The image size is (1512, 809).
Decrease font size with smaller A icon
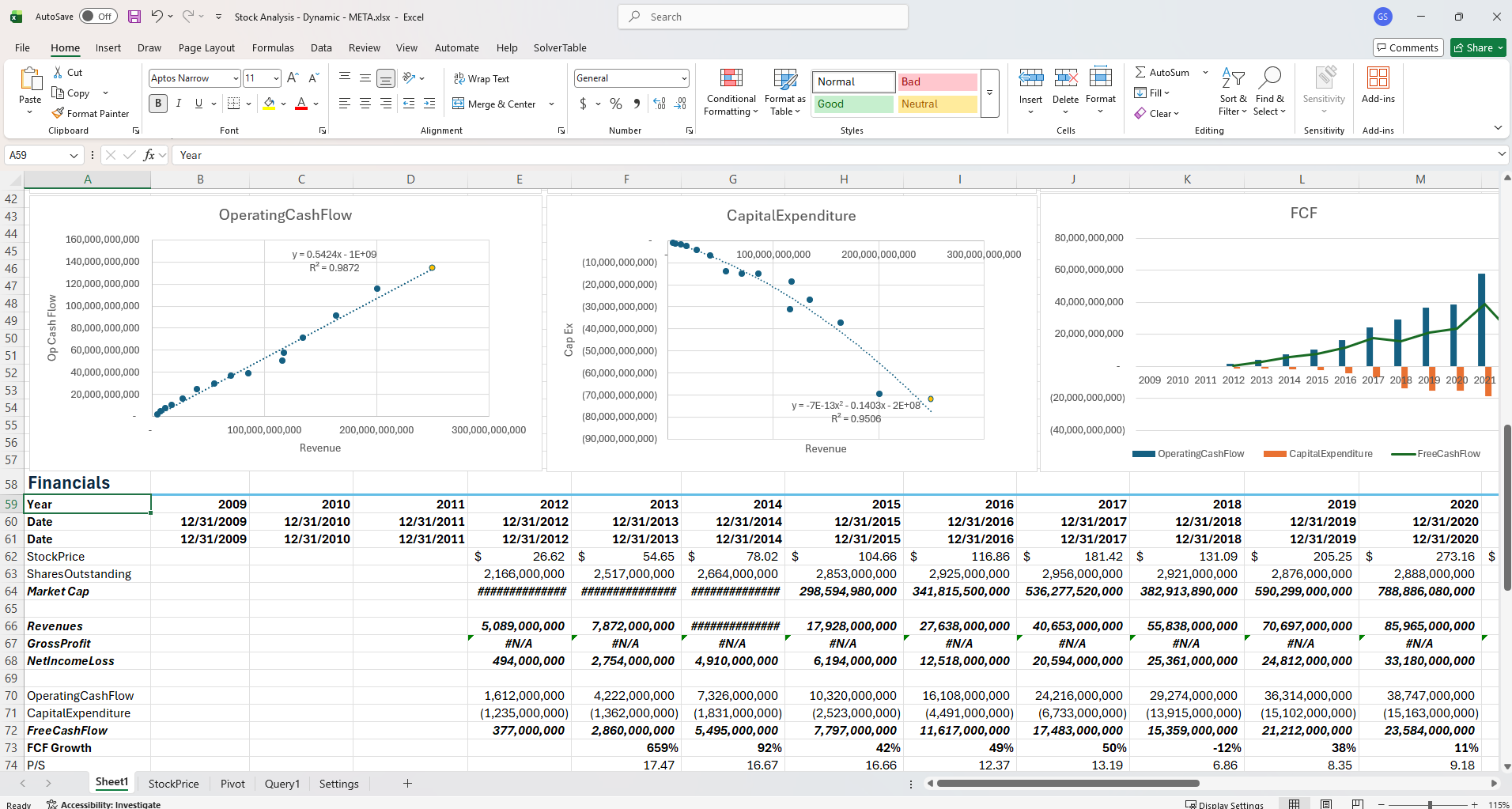pos(313,77)
